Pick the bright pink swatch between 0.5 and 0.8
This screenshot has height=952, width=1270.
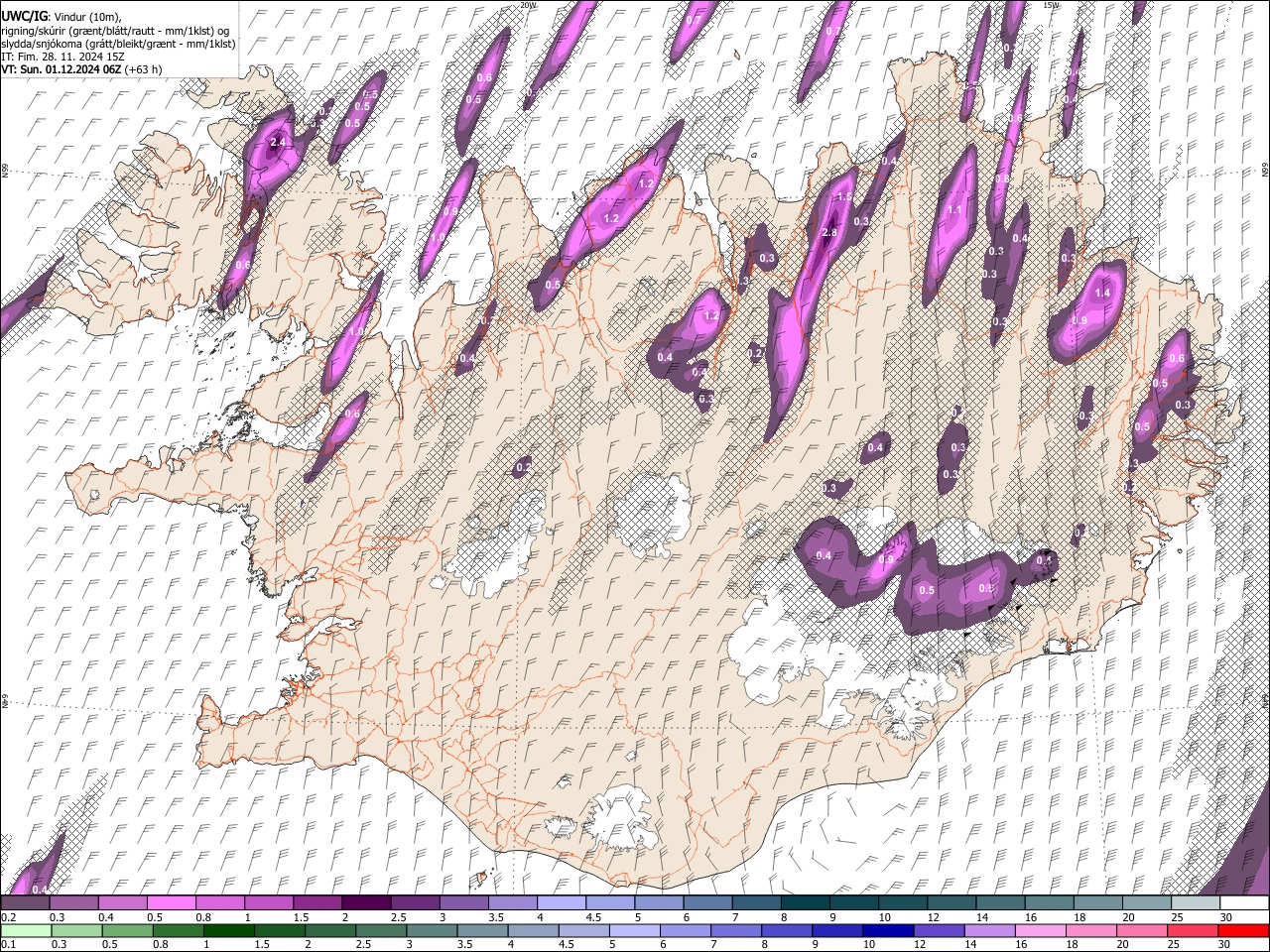[171, 903]
